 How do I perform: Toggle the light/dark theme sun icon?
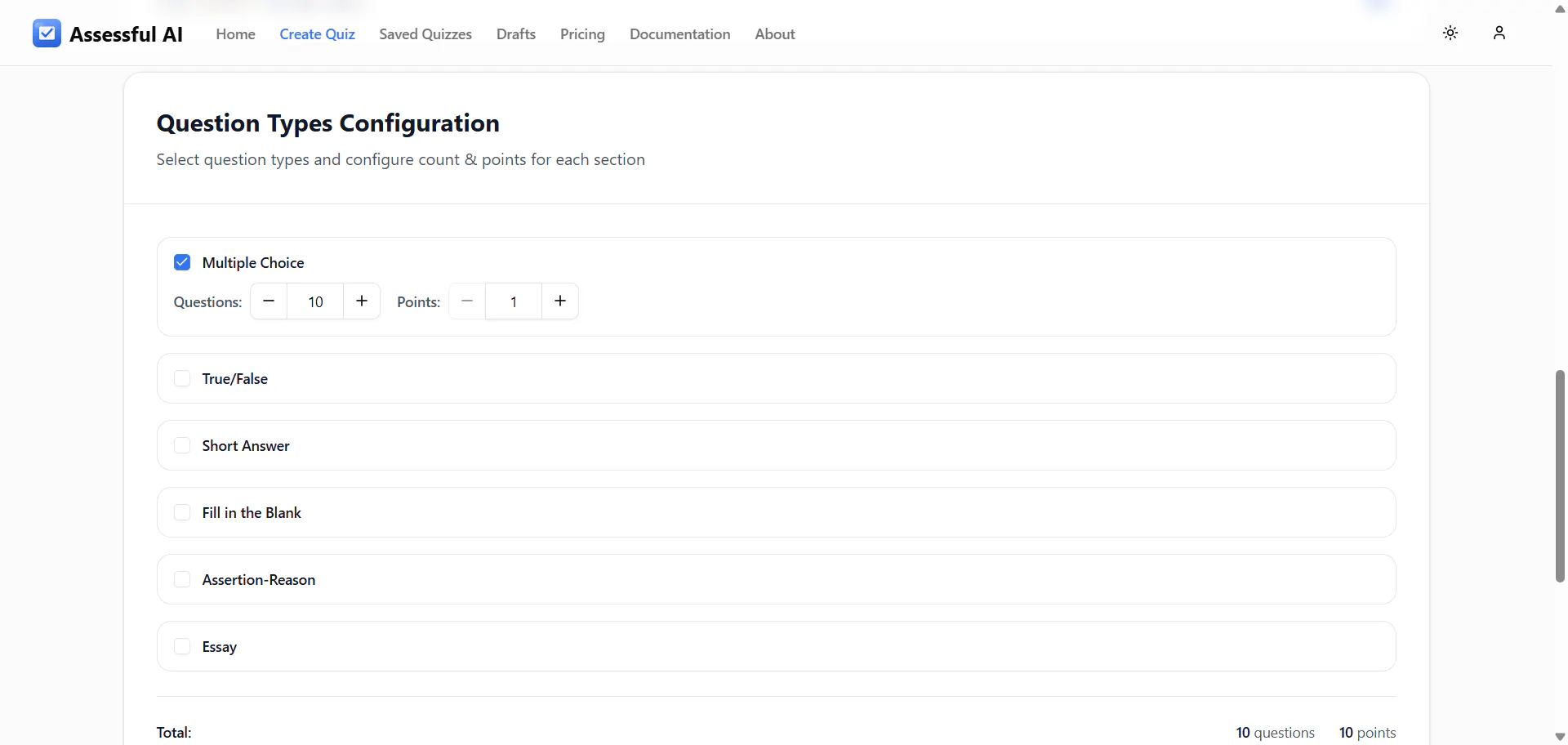click(1450, 33)
